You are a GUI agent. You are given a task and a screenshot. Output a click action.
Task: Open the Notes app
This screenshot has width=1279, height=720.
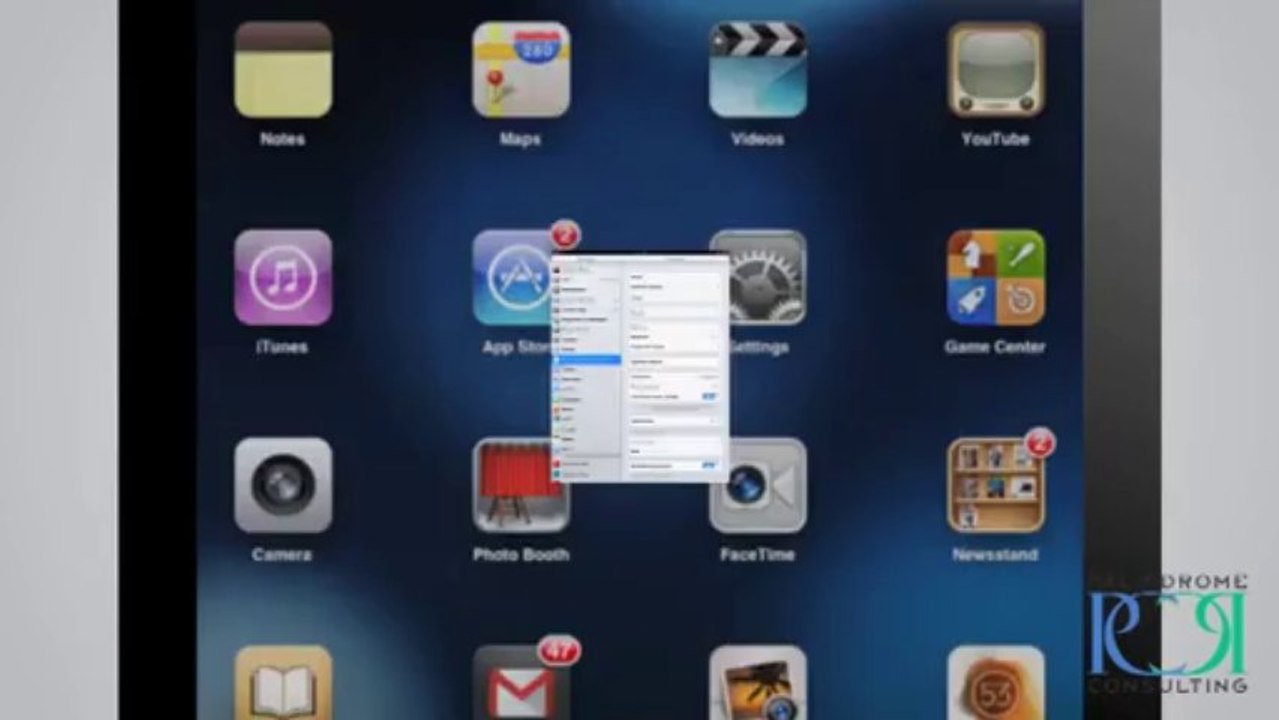click(x=283, y=70)
